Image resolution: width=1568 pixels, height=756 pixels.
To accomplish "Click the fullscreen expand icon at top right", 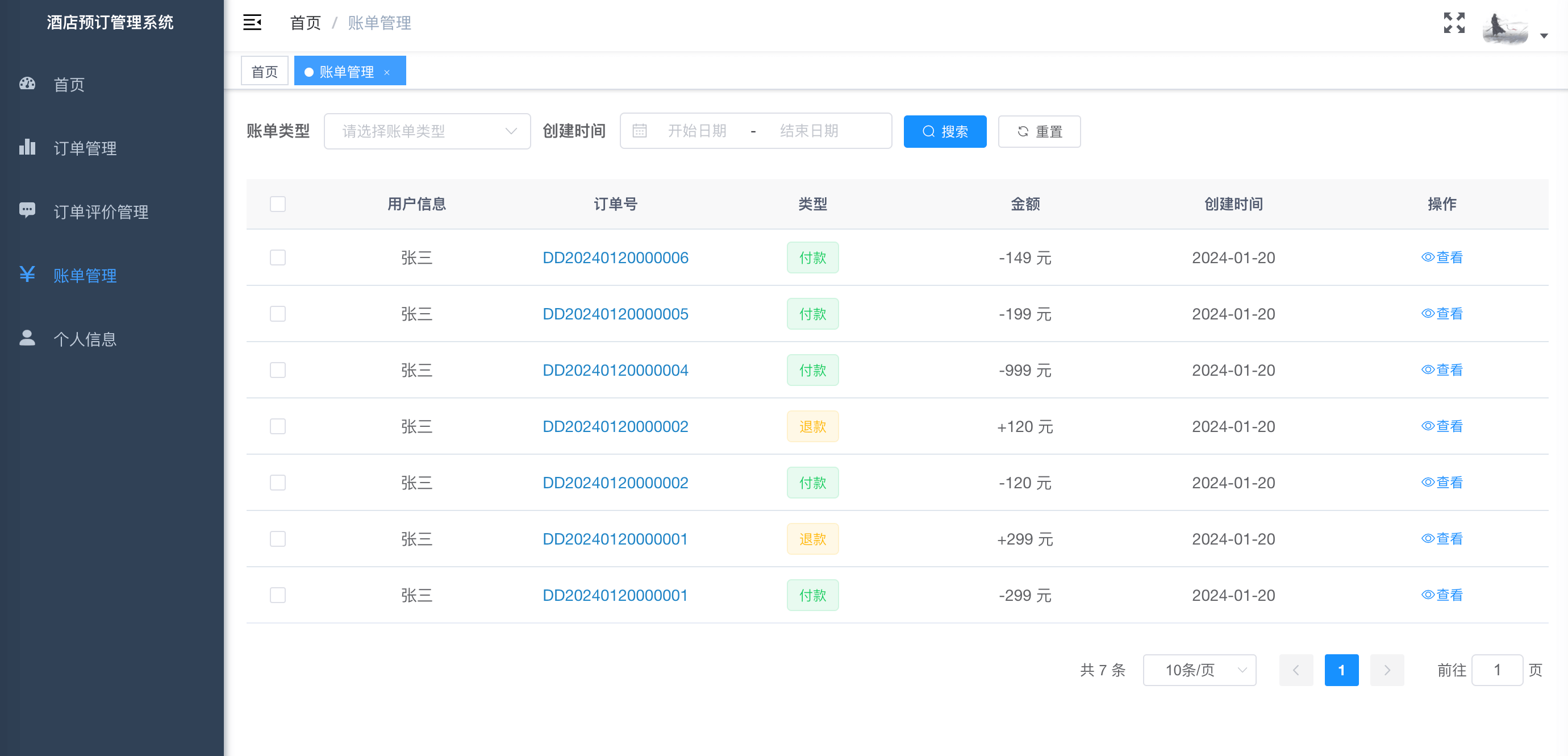I will (1454, 23).
